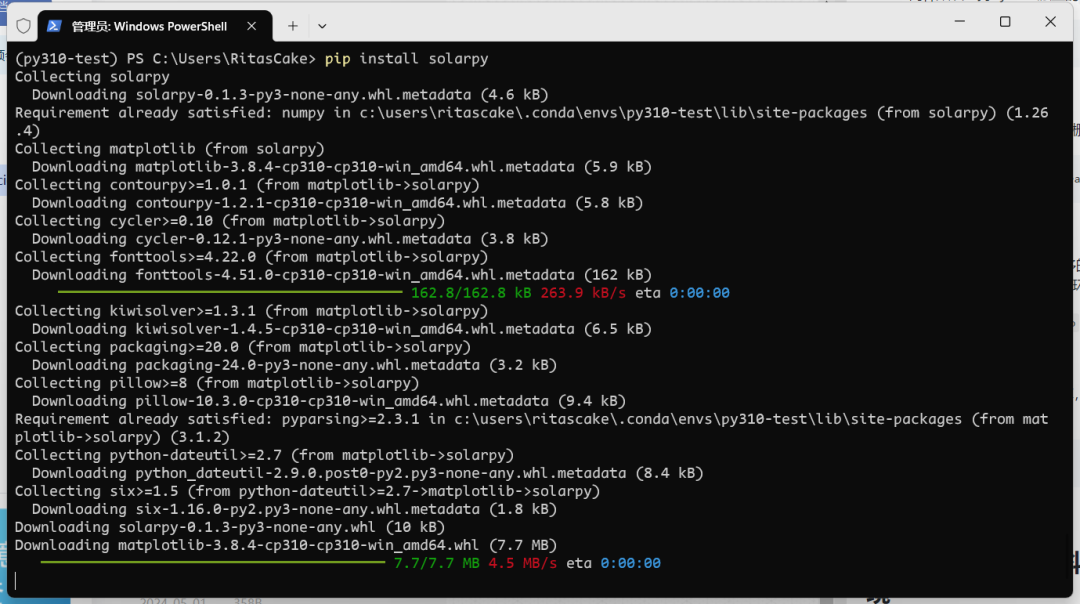The image size is (1080, 604).
Task: Click the matplotlib 7.7 MB progress bar
Action: pyautogui.click(x=212, y=563)
